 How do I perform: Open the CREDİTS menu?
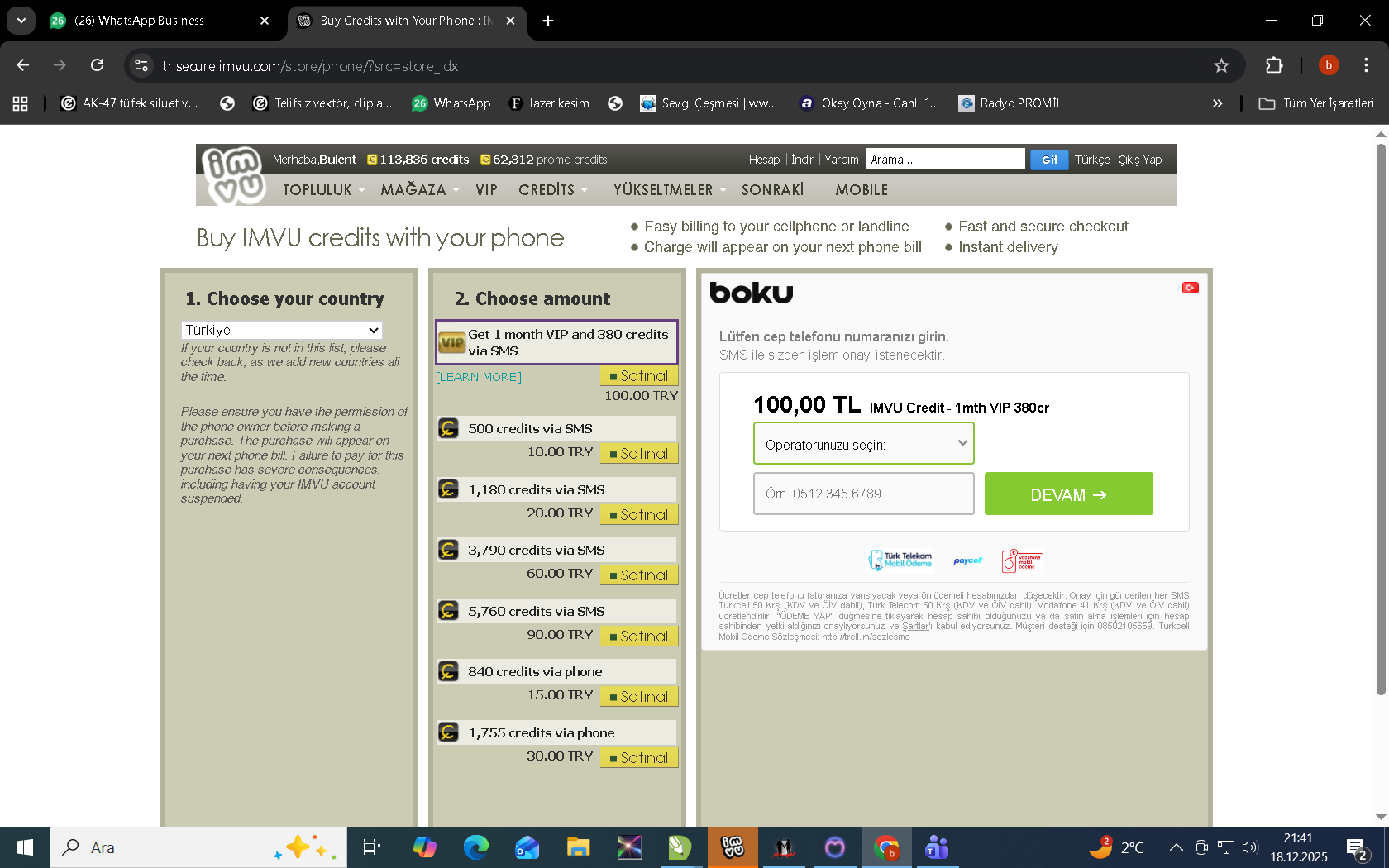point(553,190)
